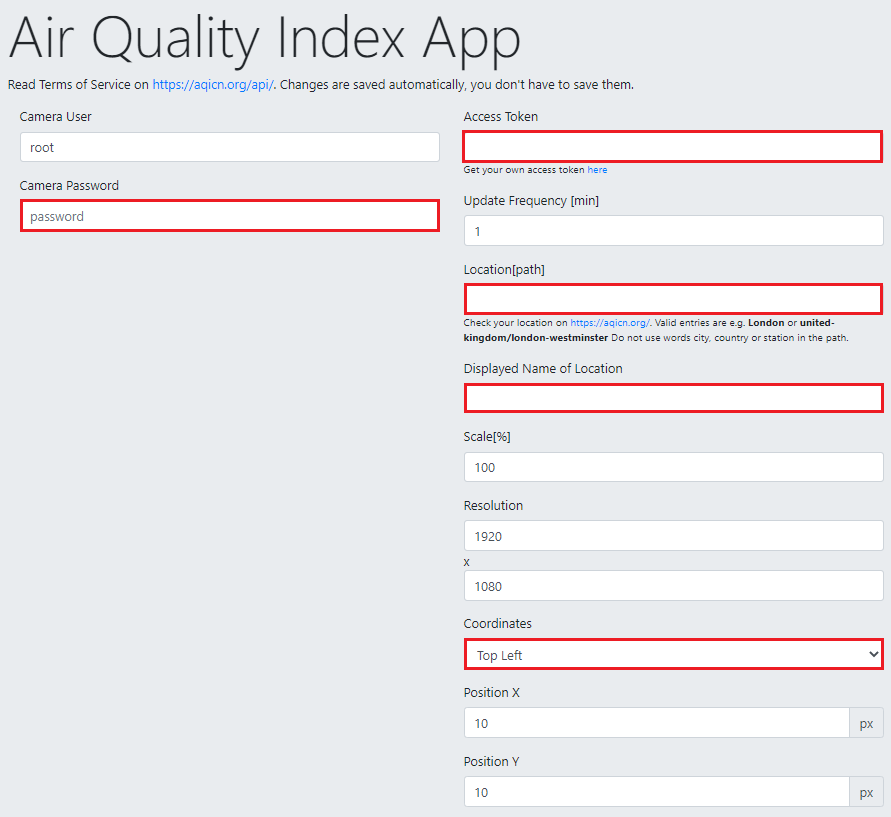891x817 pixels.
Task: Focus the Camera User field containing root
Action: [x=229, y=147]
